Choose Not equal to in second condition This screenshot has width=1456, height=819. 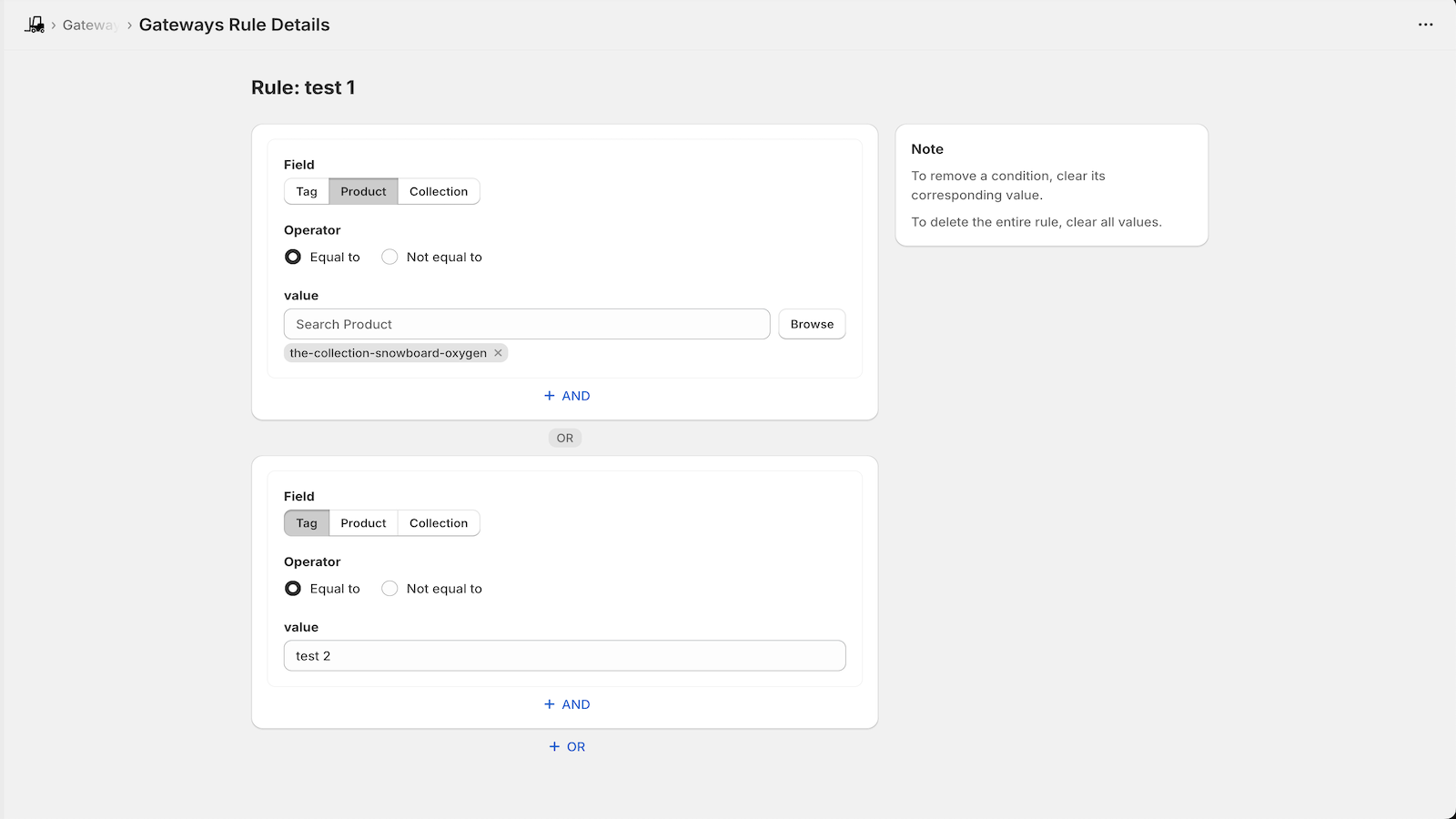(389, 589)
